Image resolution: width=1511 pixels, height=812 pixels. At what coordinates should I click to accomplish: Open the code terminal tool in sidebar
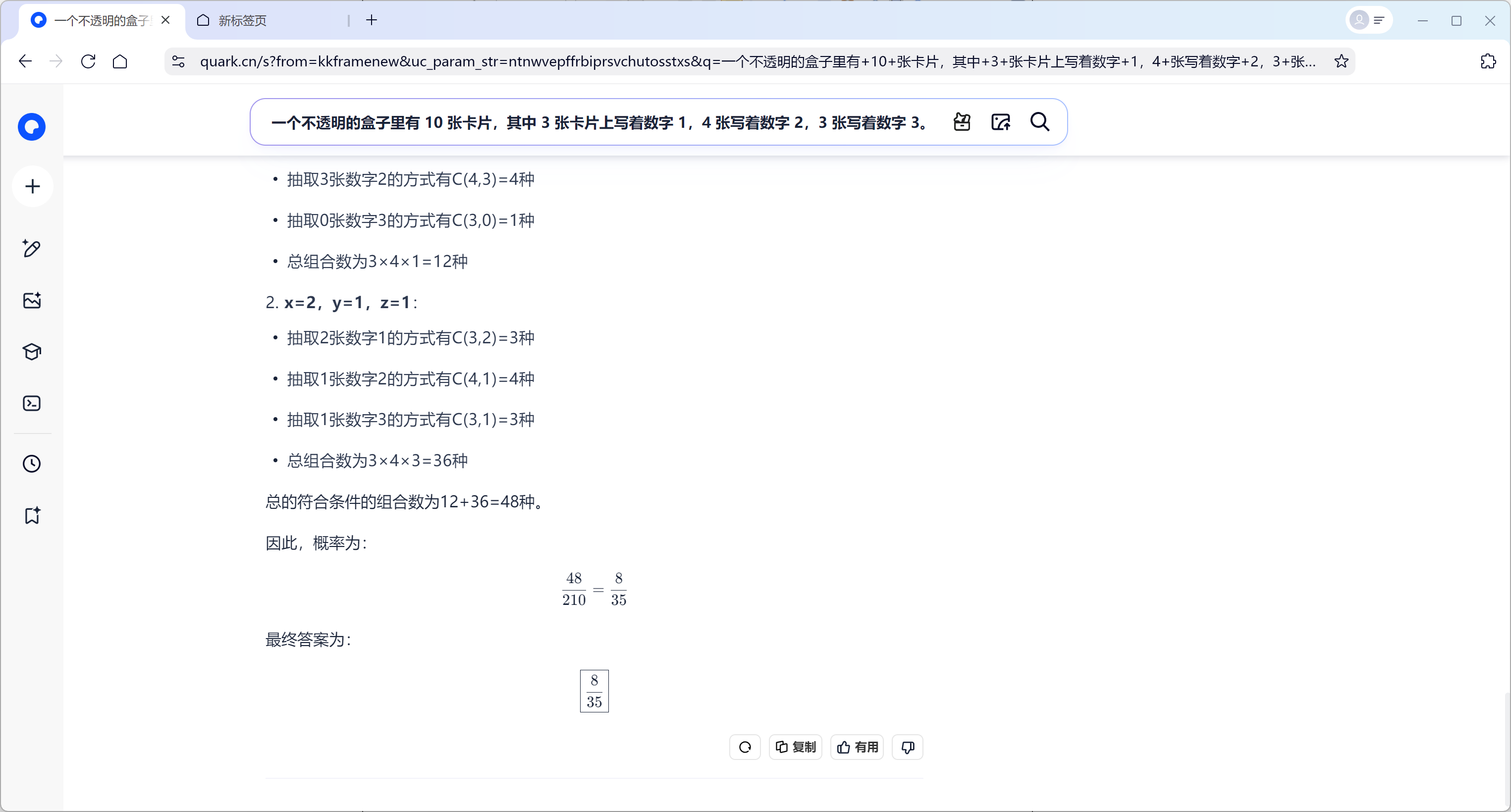32,404
